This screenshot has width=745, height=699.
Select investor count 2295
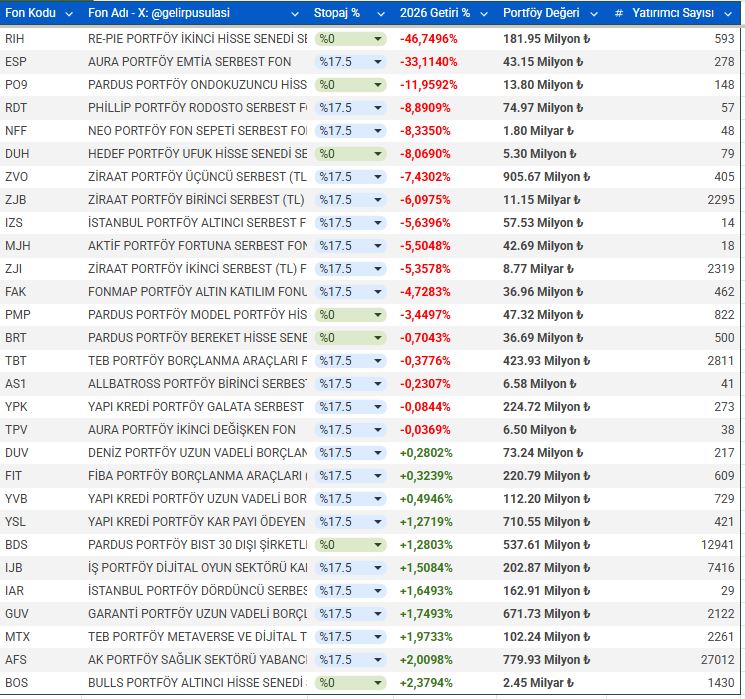click(721, 200)
